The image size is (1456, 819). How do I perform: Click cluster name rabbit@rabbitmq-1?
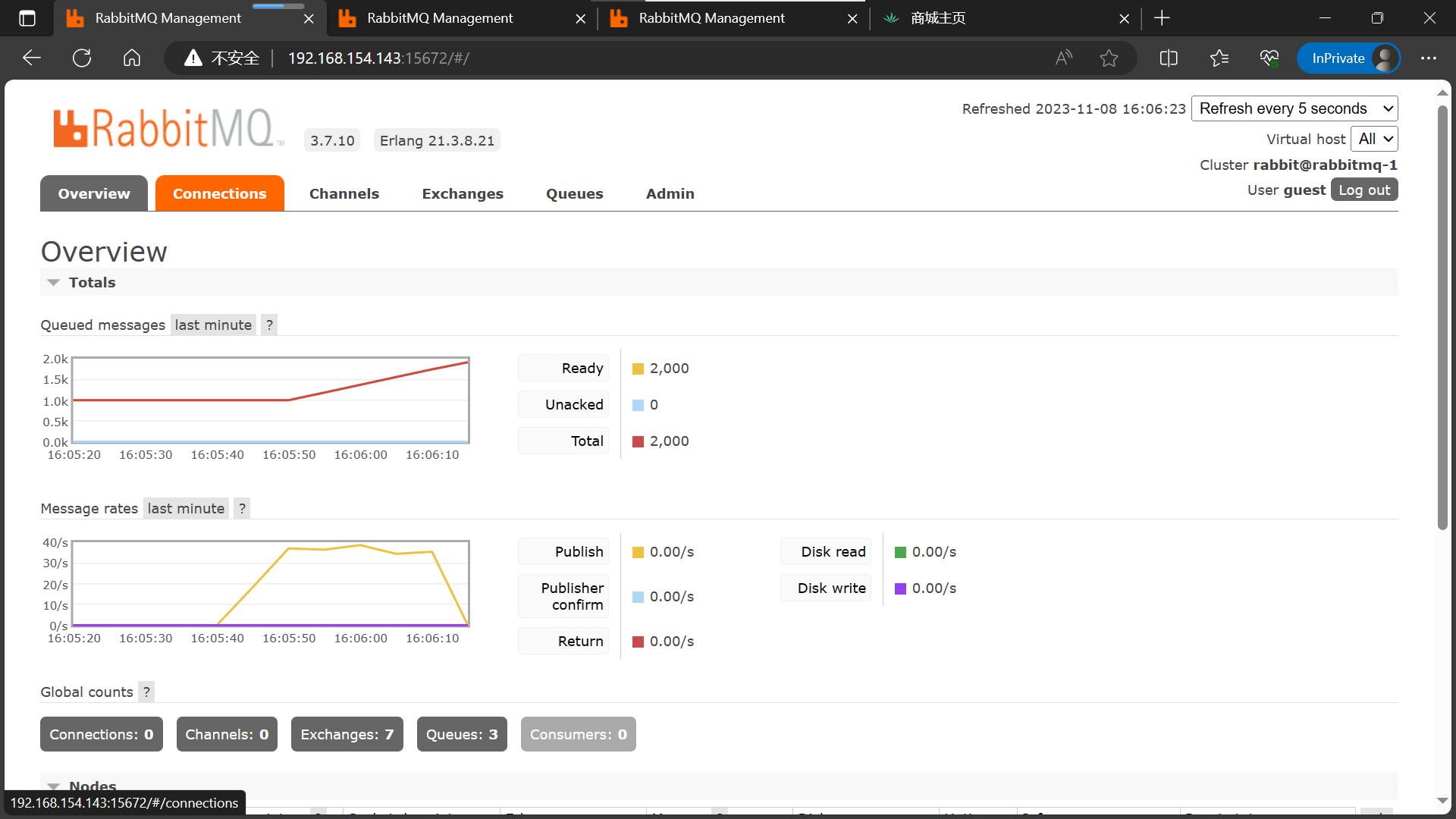(1325, 165)
